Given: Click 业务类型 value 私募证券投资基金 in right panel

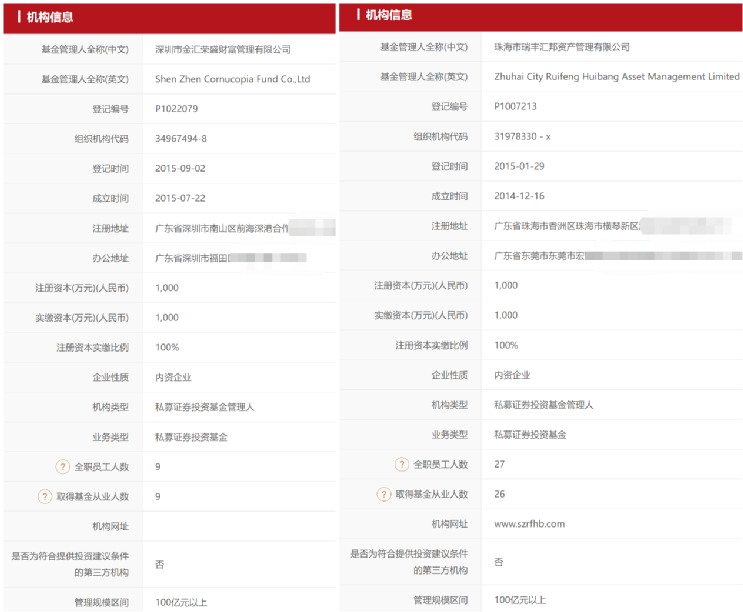Looking at the screenshot, I should click(530, 434).
